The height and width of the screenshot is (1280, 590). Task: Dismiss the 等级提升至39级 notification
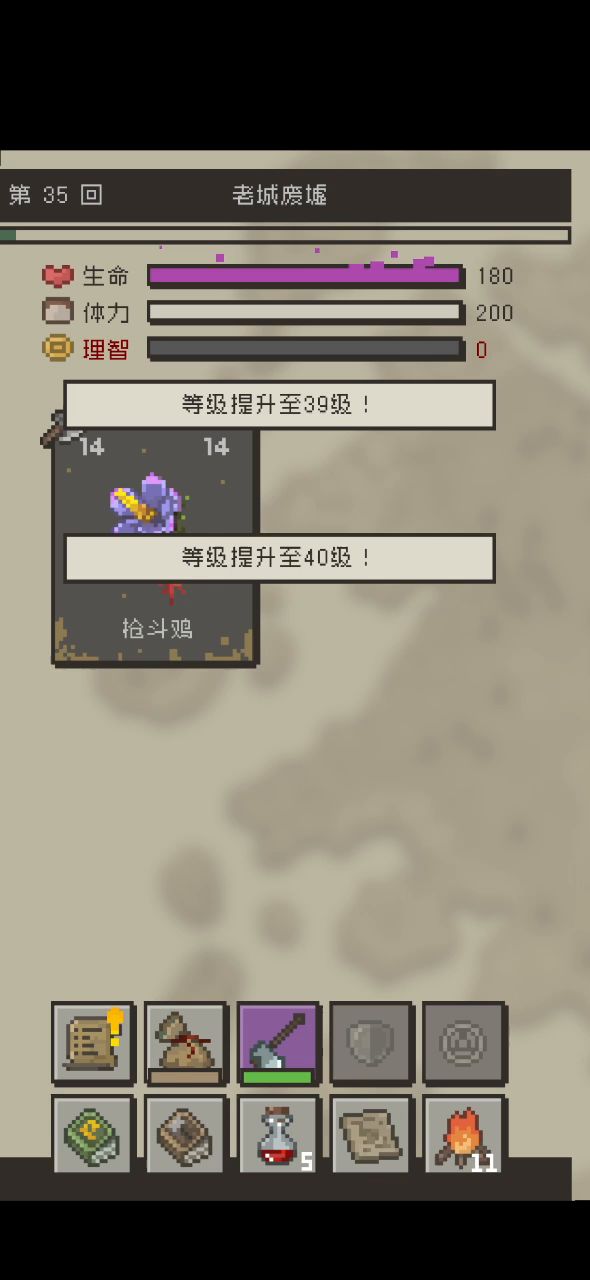pyautogui.click(x=279, y=405)
